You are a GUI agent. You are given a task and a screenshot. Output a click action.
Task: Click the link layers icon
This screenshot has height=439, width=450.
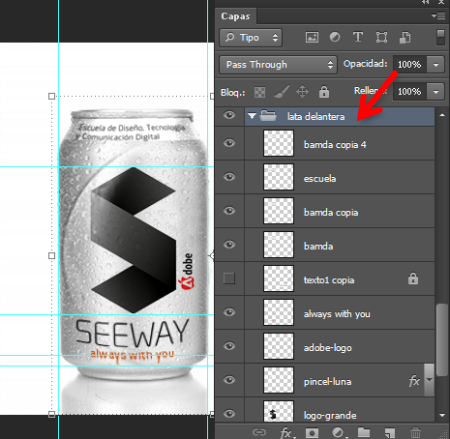pos(259,432)
